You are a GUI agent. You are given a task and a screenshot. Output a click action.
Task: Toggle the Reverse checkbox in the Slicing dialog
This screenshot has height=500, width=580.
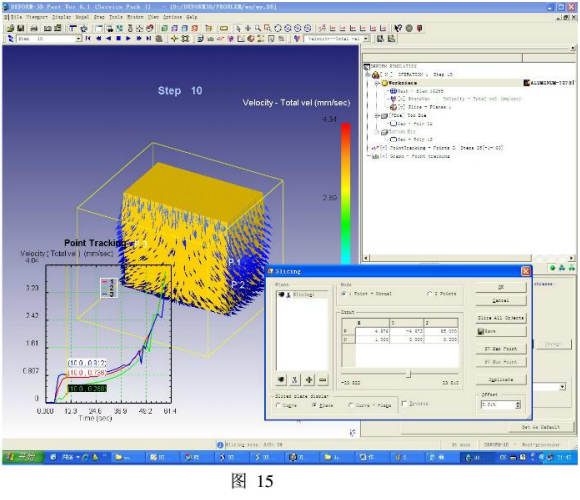pos(404,403)
